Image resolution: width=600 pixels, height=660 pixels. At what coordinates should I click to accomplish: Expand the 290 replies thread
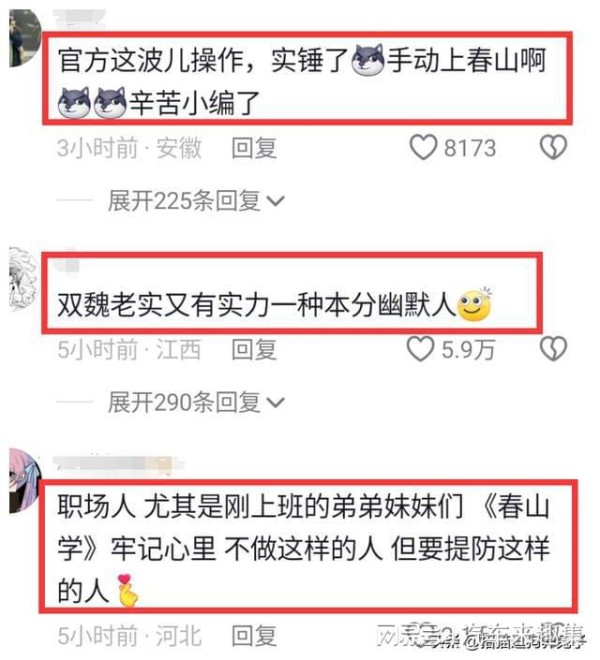(x=196, y=402)
